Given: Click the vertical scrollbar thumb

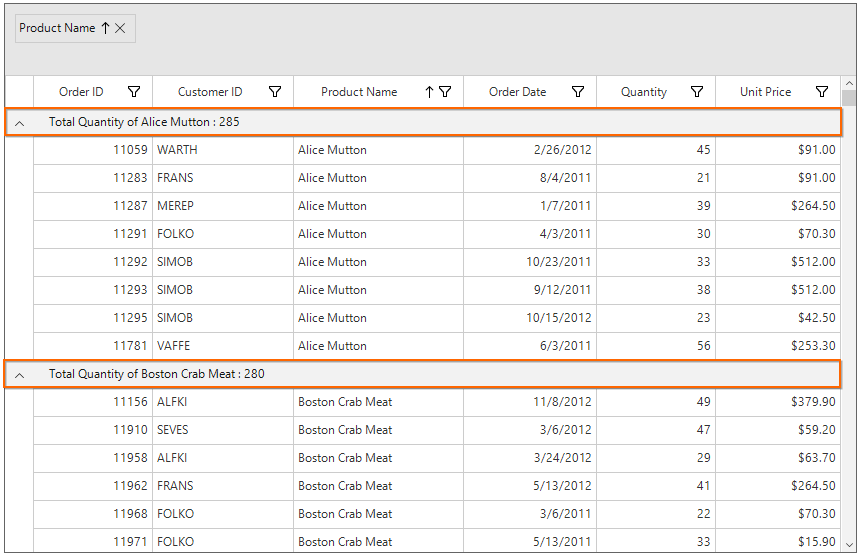Looking at the screenshot, I should pos(849,98).
